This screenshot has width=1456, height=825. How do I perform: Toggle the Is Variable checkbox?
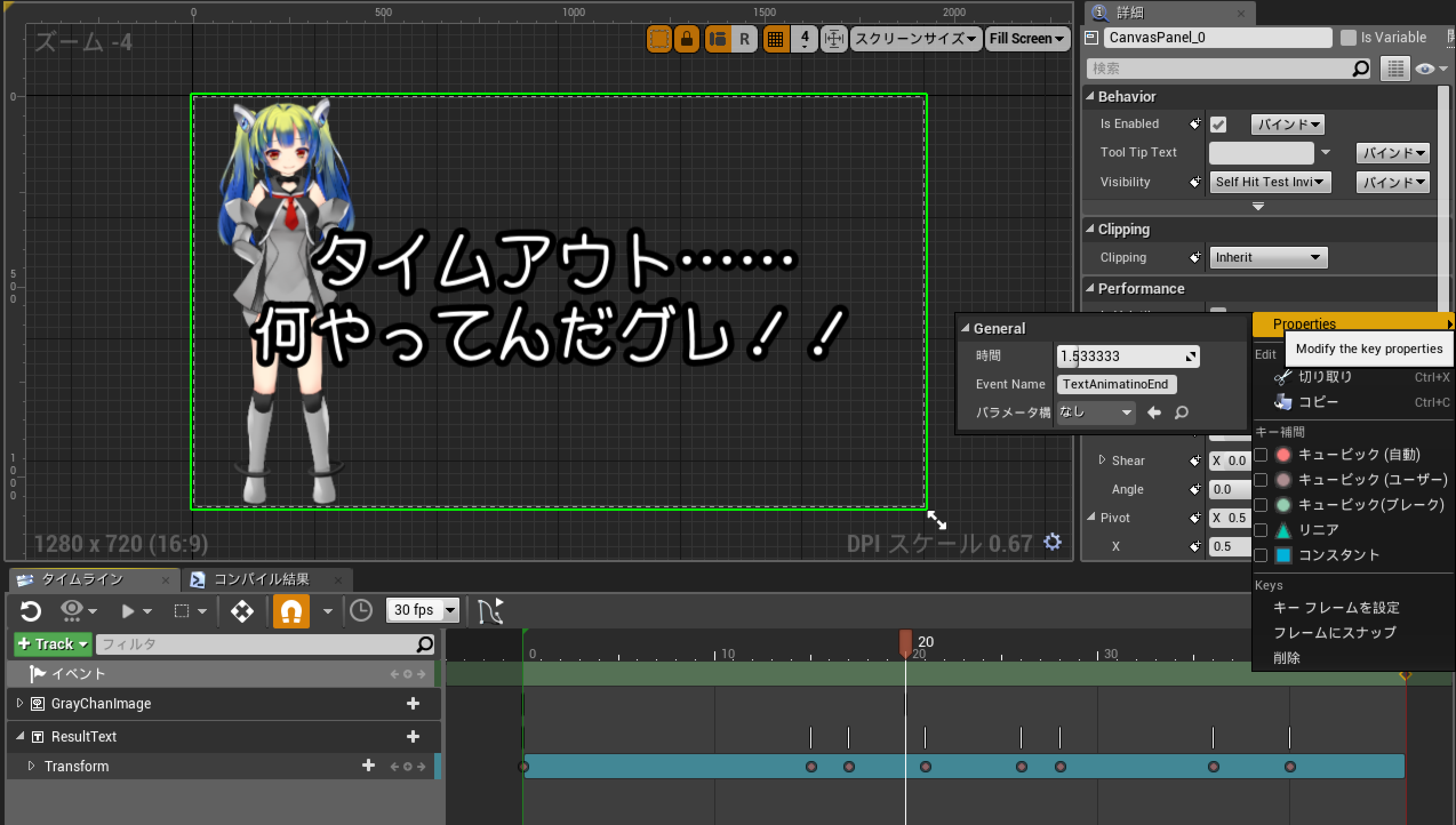tap(1348, 38)
